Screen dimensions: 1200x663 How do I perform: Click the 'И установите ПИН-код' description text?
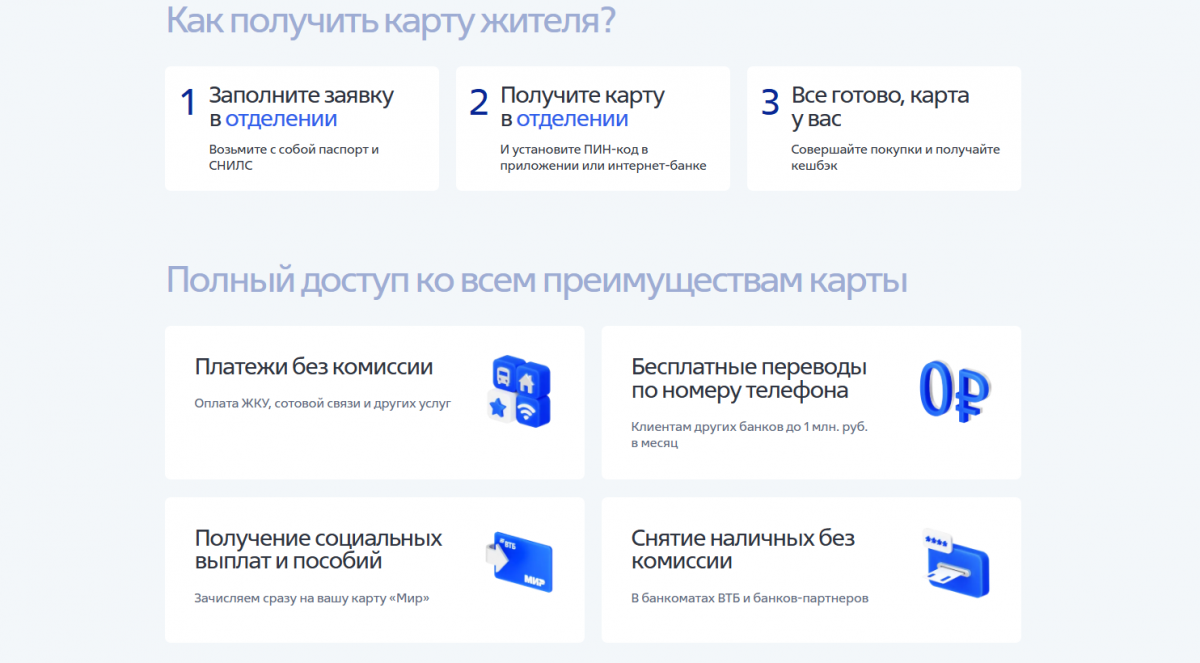[x=602, y=157]
